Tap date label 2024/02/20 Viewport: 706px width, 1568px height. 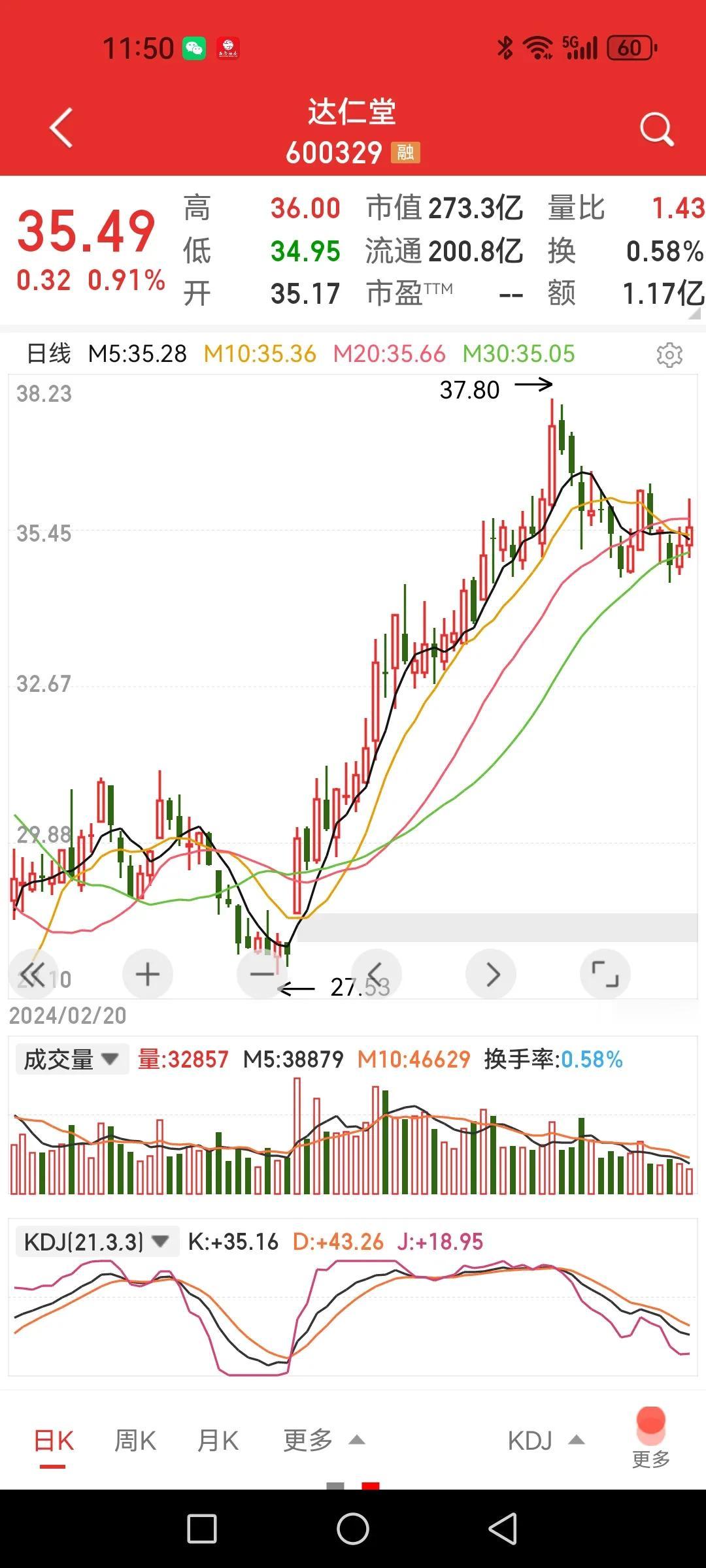point(68,1015)
